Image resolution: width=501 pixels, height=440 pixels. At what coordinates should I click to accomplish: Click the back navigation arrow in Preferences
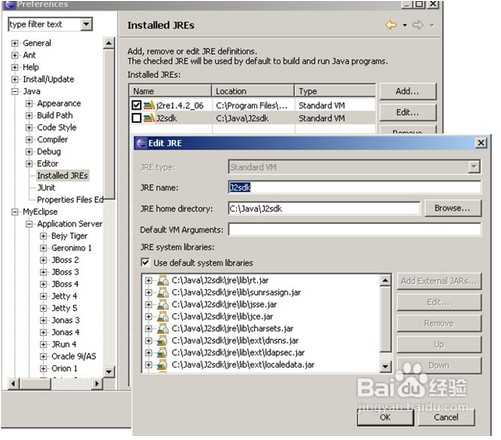point(391,25)
